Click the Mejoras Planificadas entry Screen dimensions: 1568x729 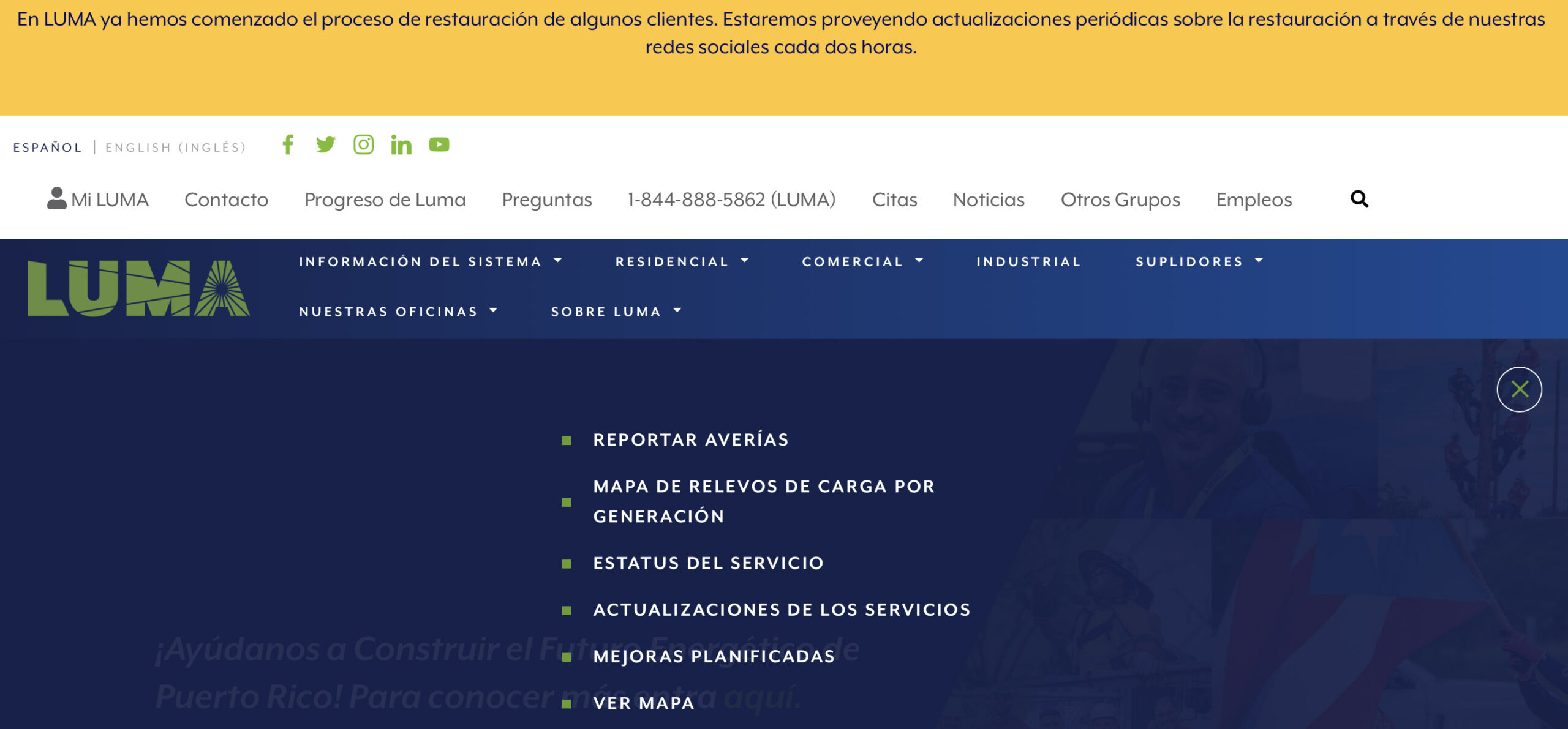click(x=714, y=656)
